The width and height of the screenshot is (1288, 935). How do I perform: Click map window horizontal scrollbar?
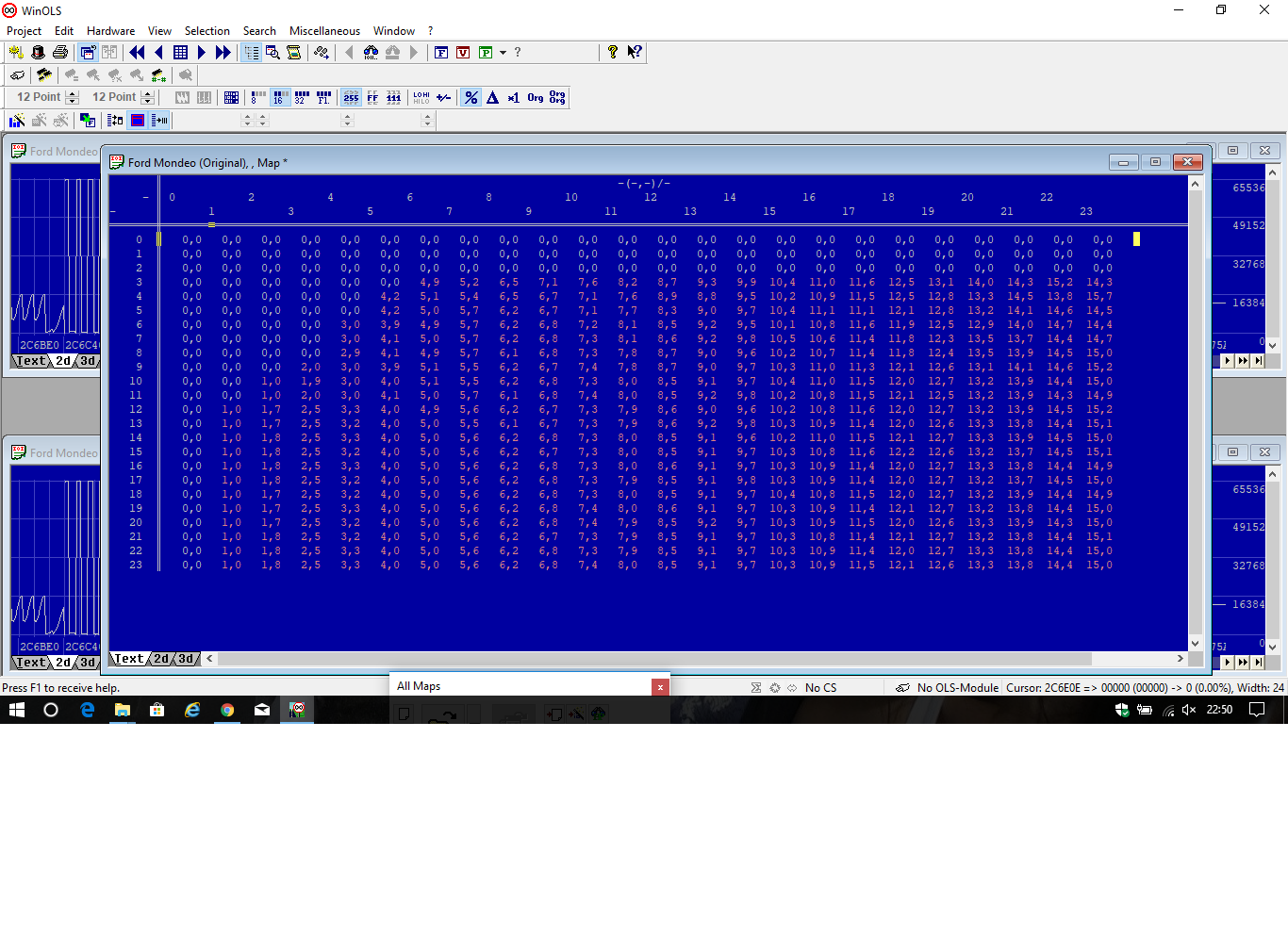point(654,659)
